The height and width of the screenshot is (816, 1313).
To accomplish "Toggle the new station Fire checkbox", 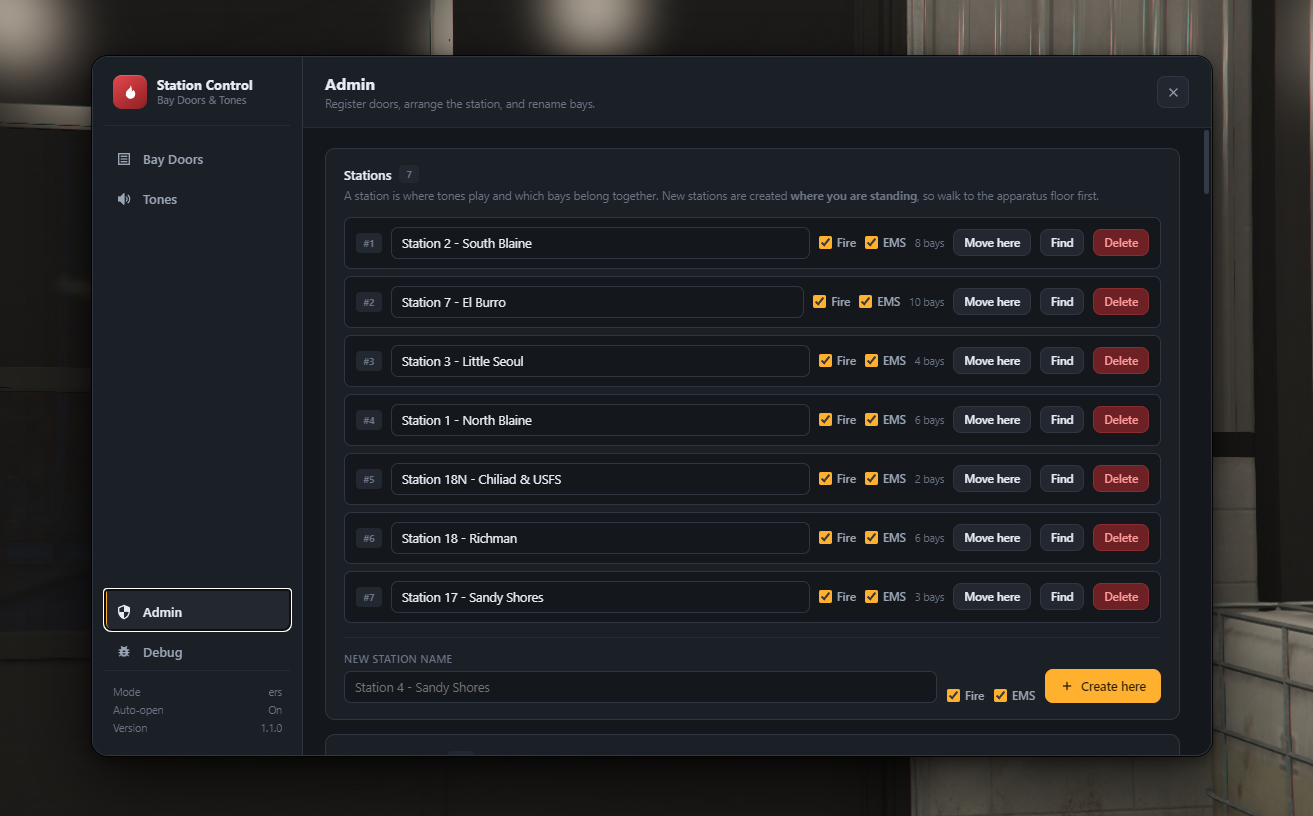I will (953, 696).
